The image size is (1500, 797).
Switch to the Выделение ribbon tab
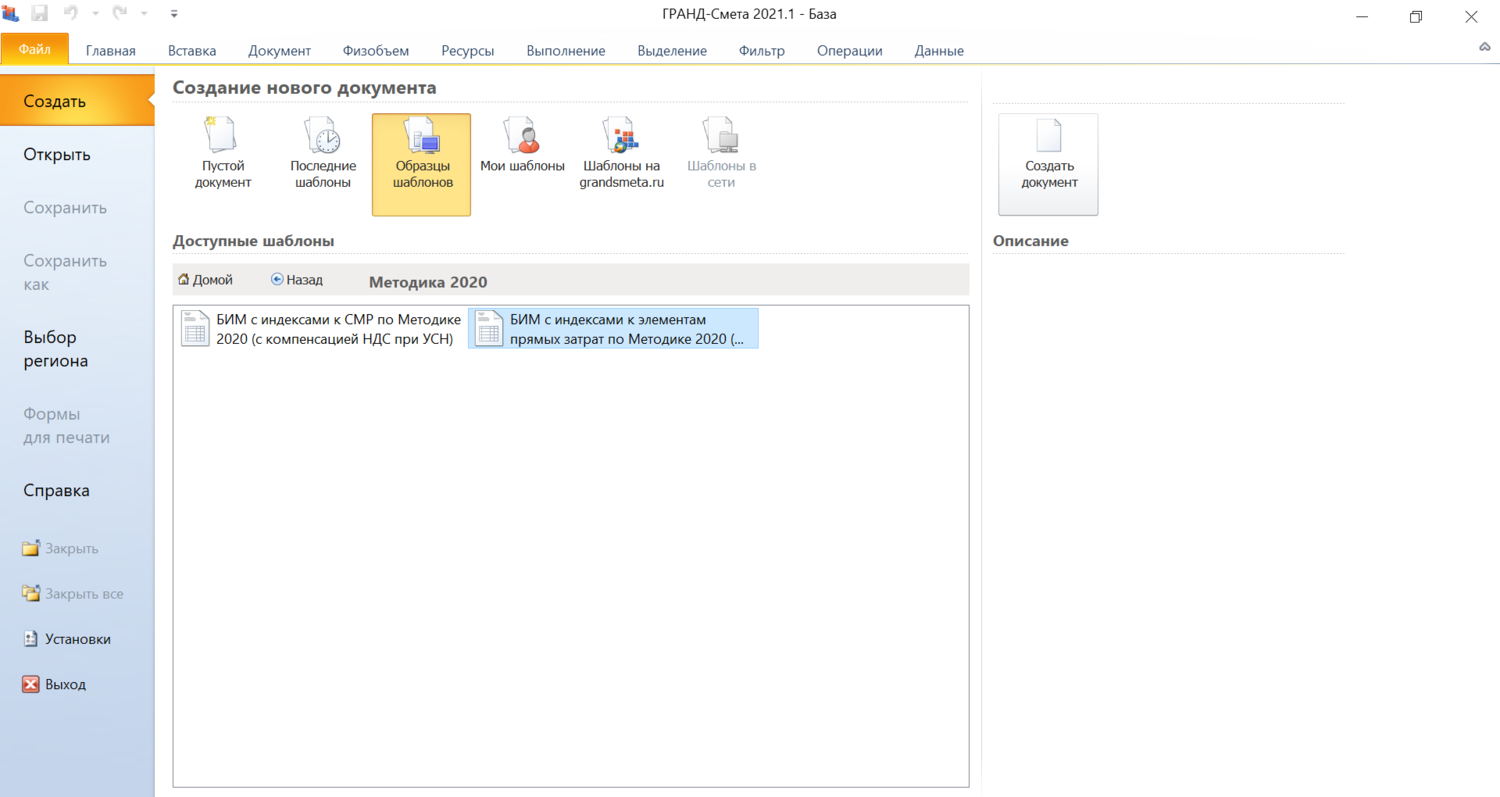click(x=672, y=51)
